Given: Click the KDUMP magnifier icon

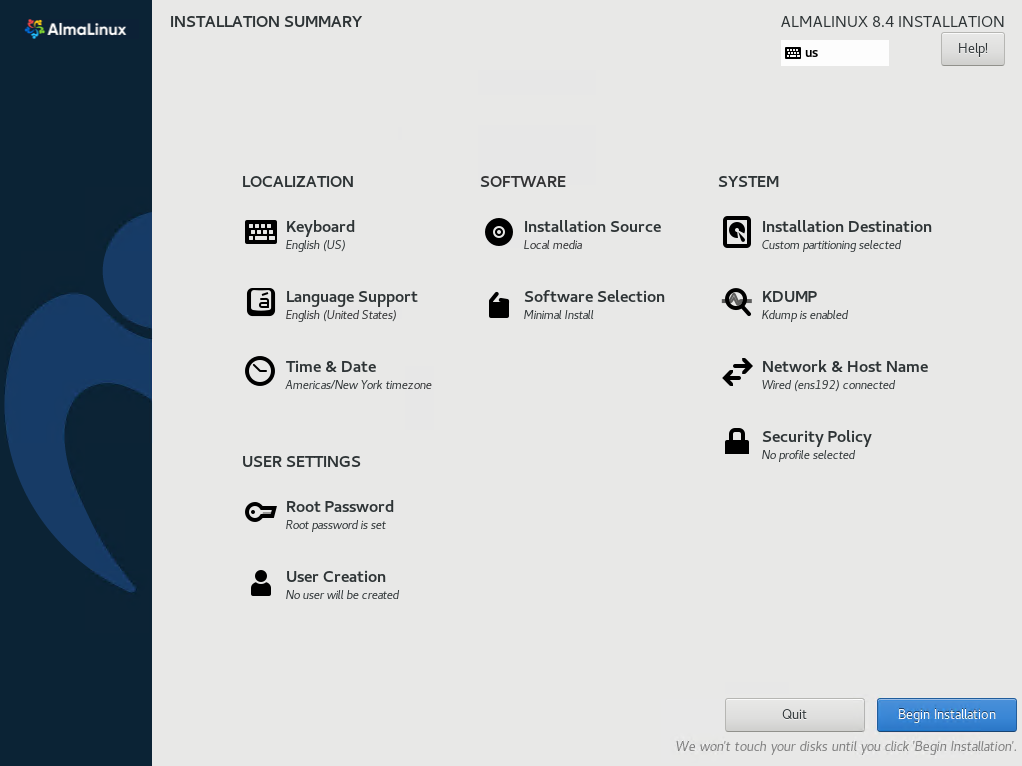Looking at the screenshot, I should [737, 302].
